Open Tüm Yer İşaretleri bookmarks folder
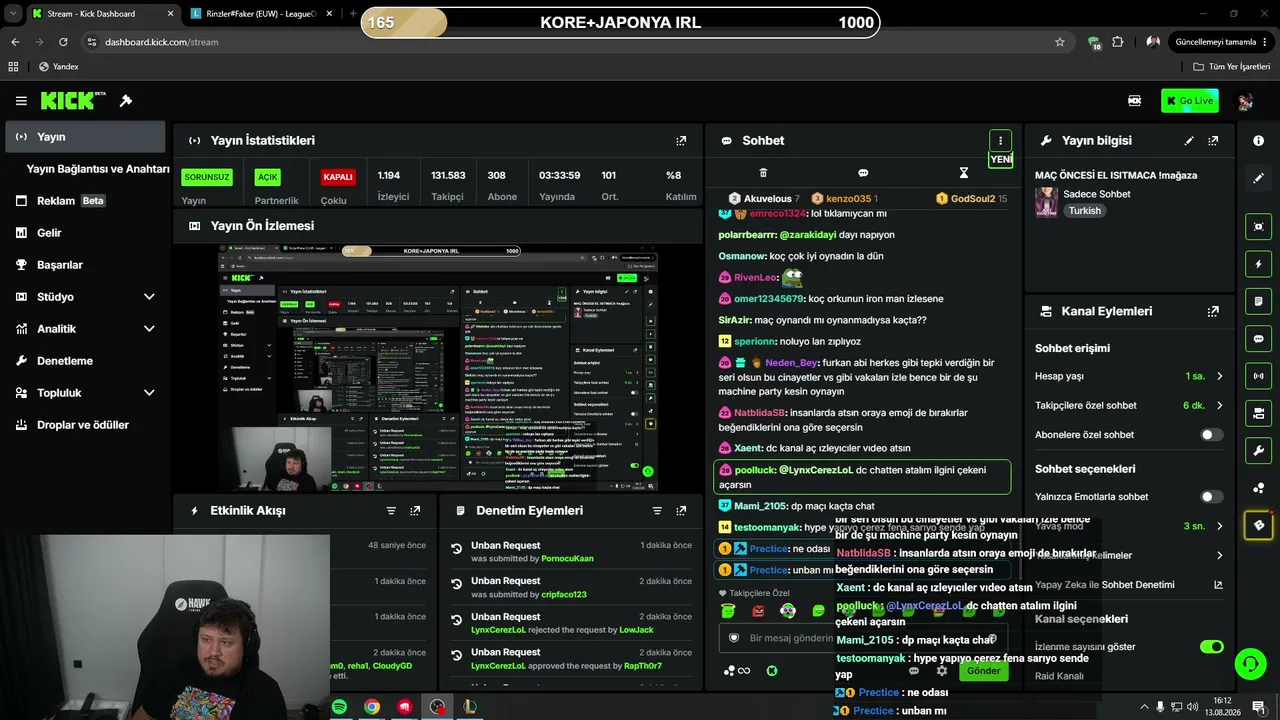The image size is (1280, 720). click(1232, 67)
